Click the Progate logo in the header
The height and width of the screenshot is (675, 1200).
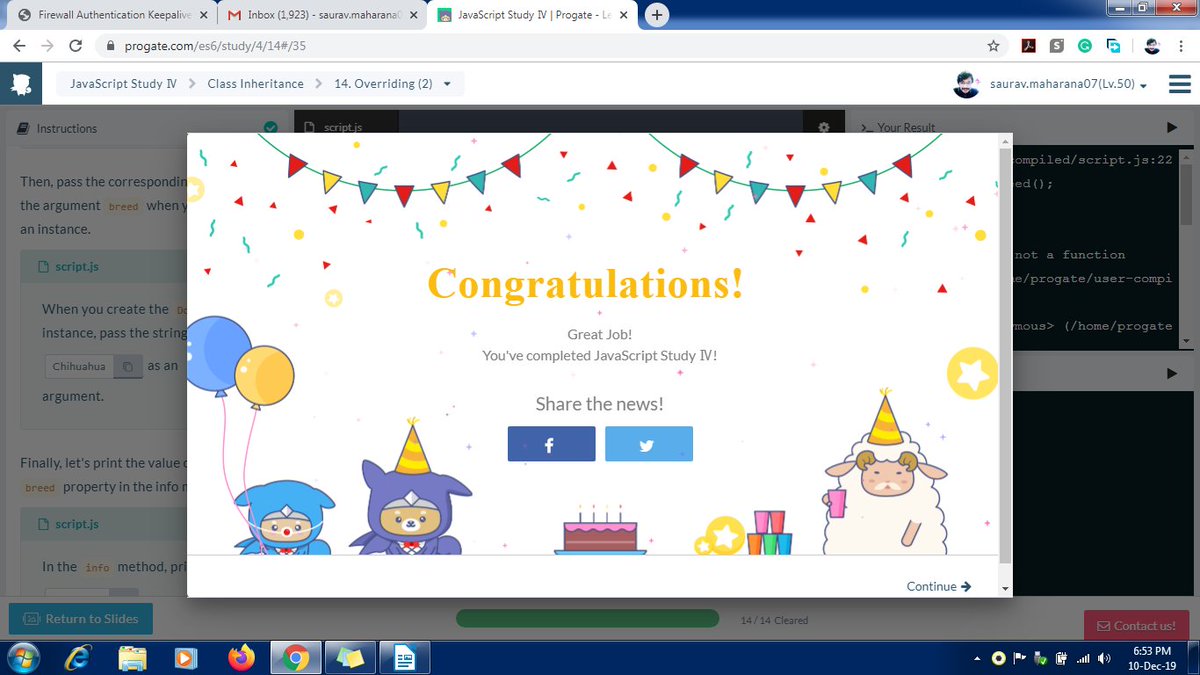pyautogui.click(x=20, y=85)
